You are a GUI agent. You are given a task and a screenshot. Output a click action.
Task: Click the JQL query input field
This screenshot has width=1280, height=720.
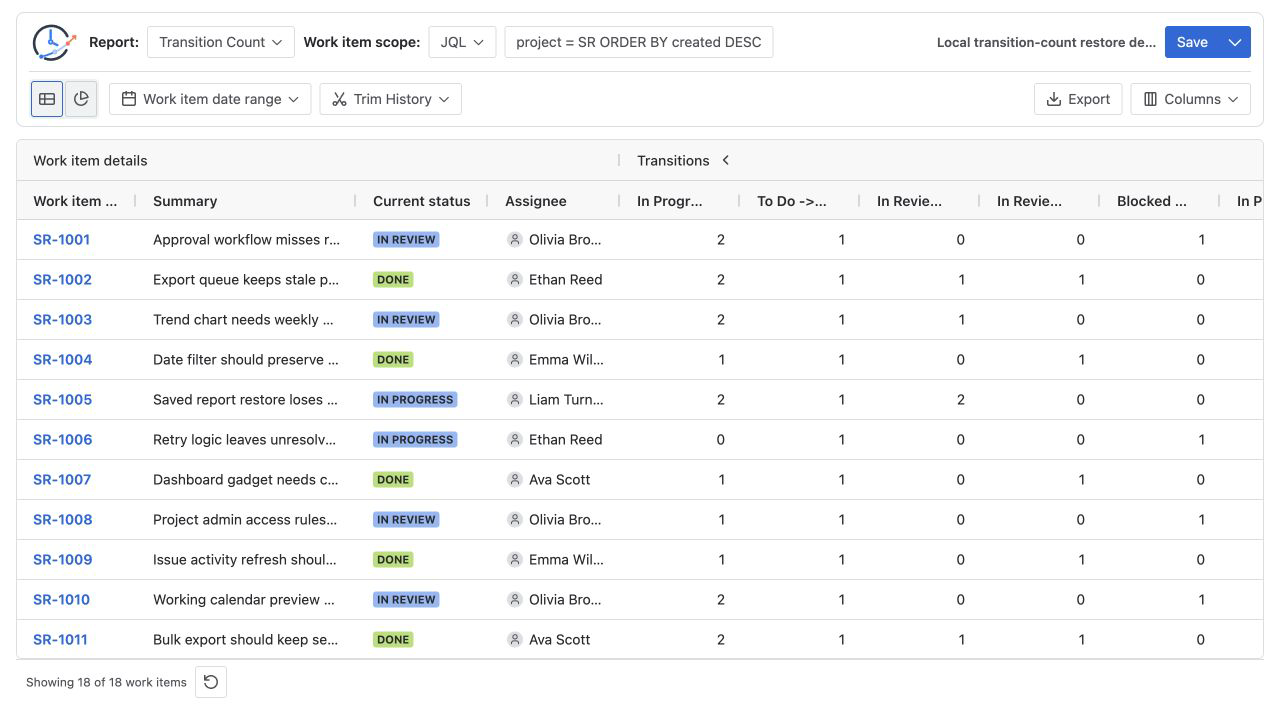point(639,42)
